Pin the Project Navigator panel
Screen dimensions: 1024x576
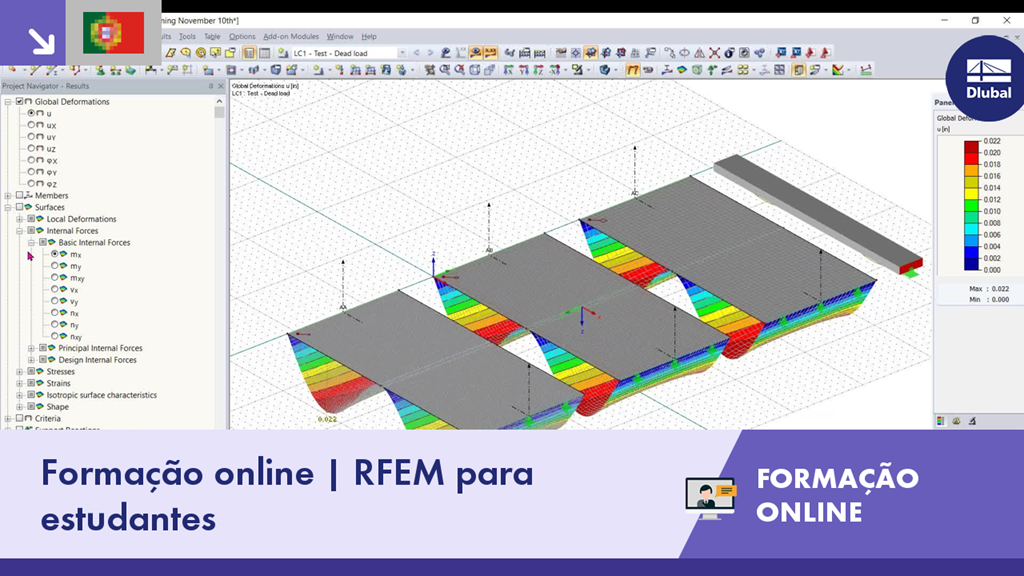(210, 86)
